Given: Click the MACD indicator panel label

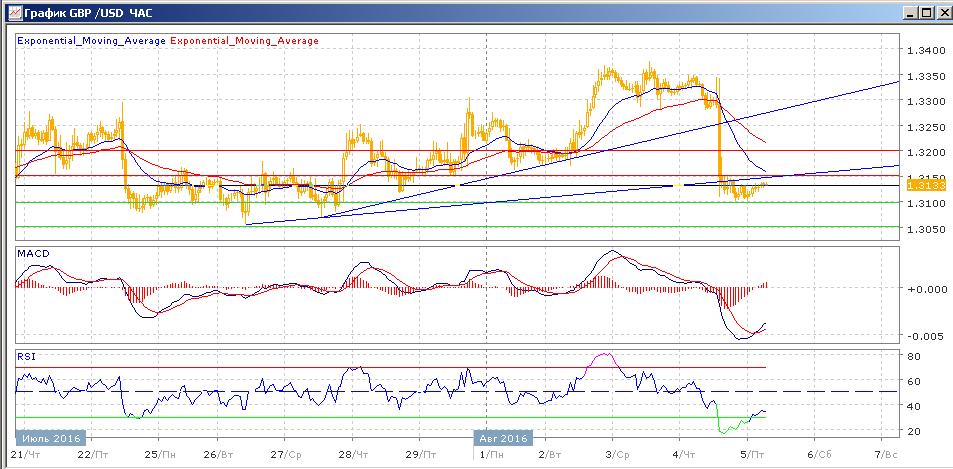Looking at the screenshot, I should (x=33, y=255).
